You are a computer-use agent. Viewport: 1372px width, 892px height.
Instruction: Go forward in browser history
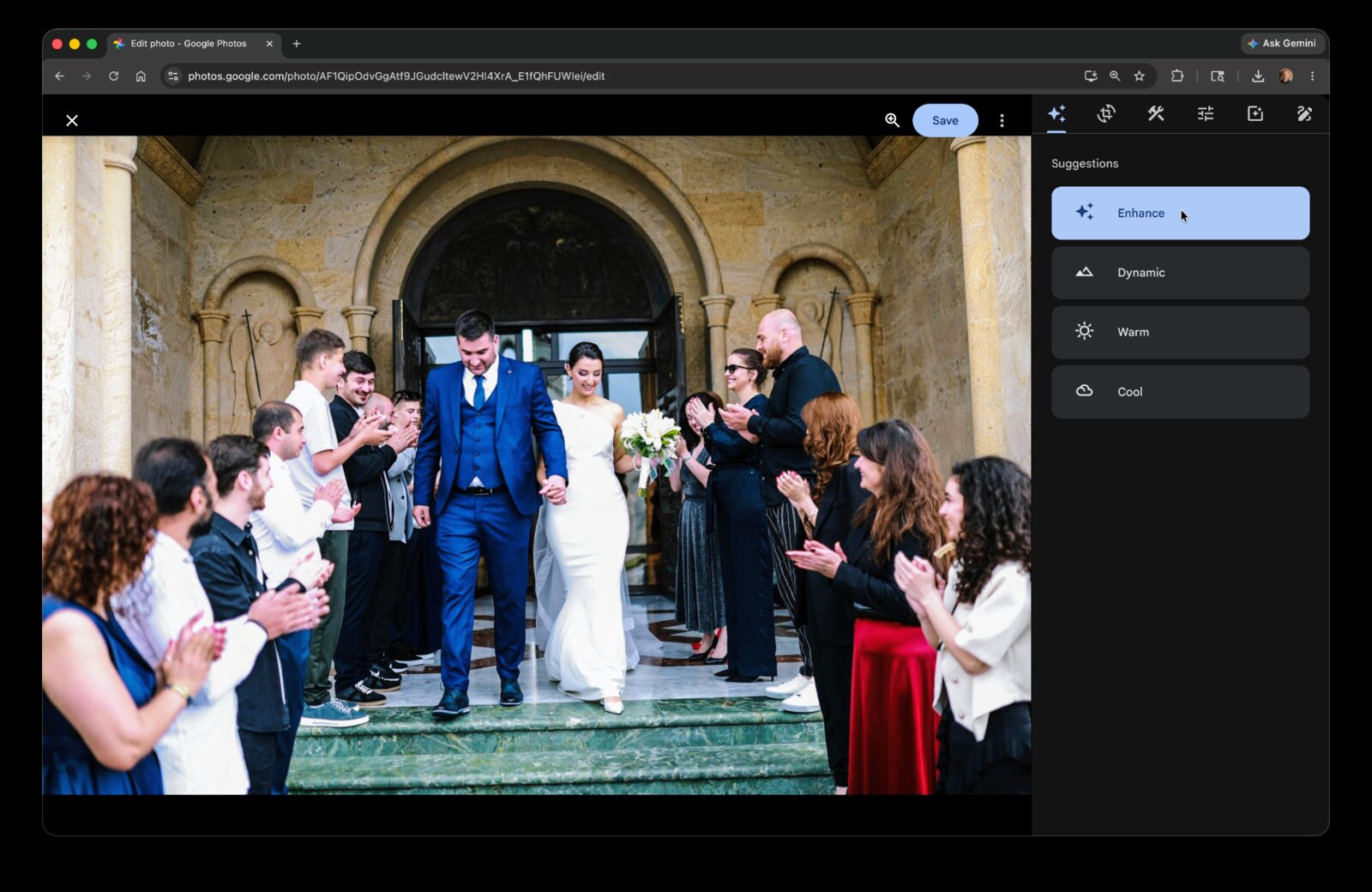(87, 76)
